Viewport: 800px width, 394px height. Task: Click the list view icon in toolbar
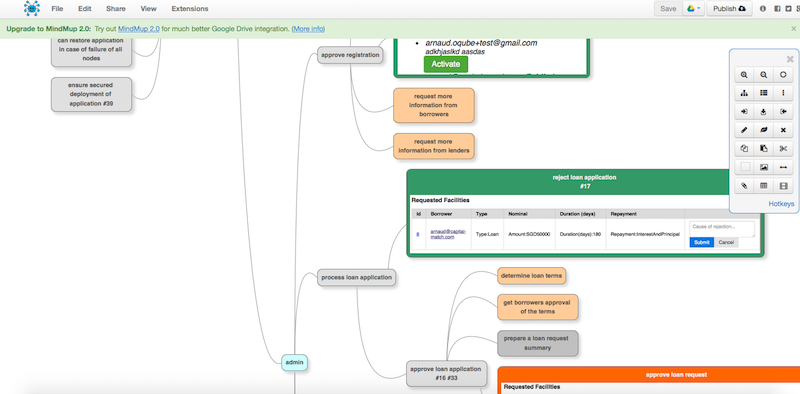[763, 93]
